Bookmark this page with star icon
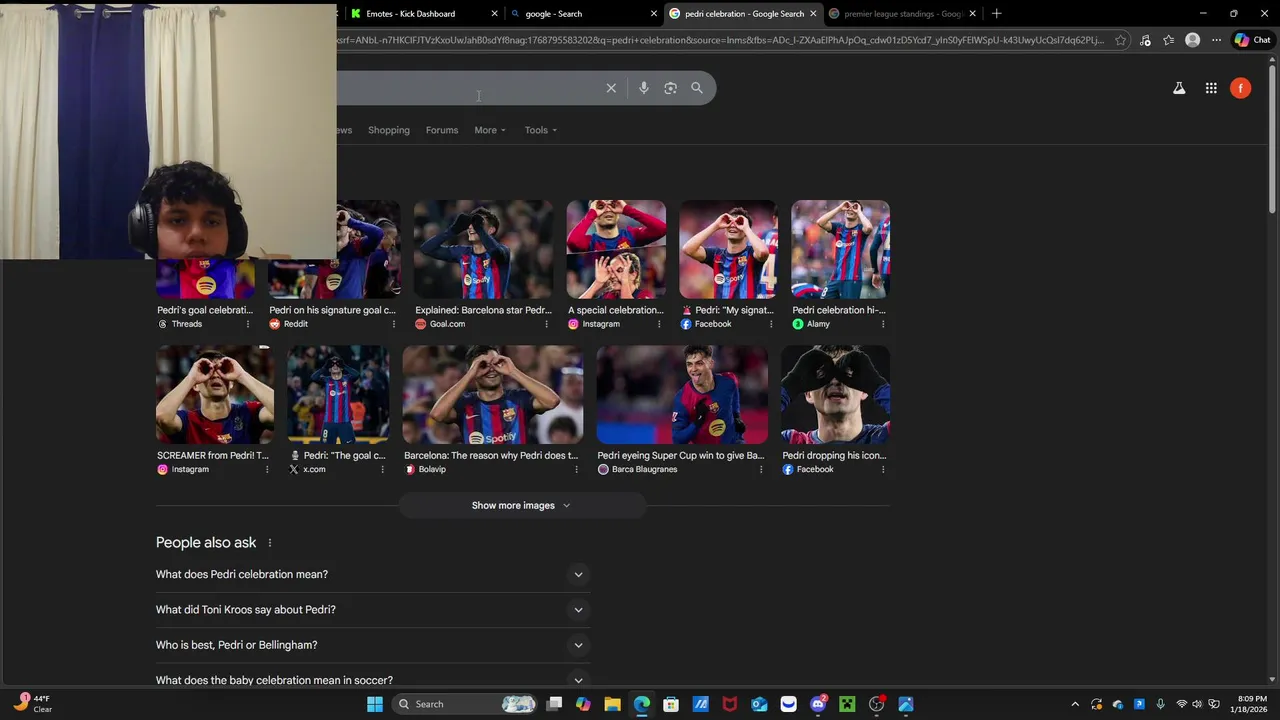The width and height of the screenshot is (1280, 720). tap(1121, 40)
